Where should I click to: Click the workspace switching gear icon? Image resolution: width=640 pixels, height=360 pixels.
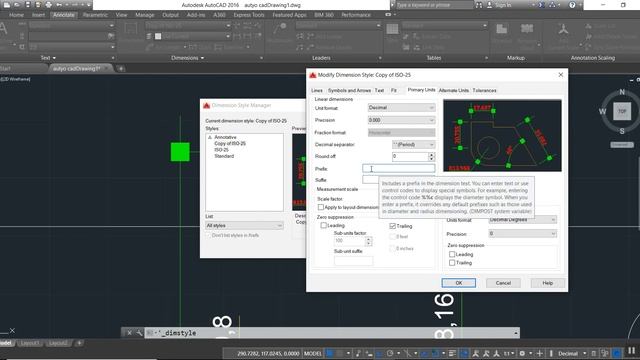click(x=522, y=353)
